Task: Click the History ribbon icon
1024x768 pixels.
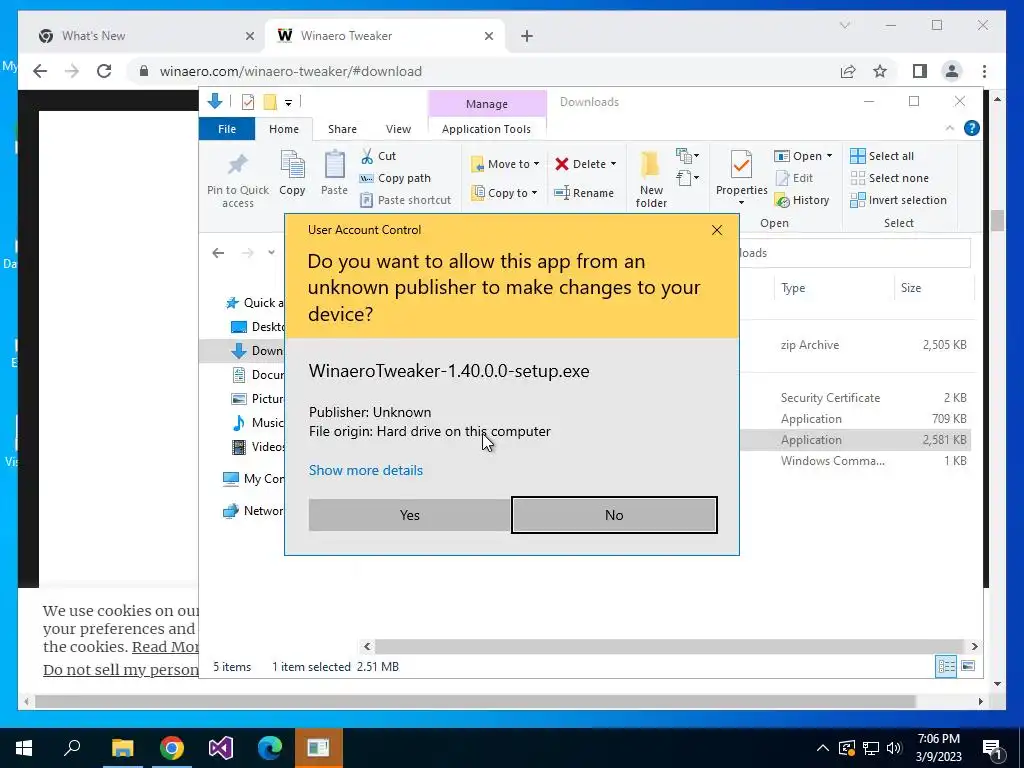Action: click(x=782, y=200)
